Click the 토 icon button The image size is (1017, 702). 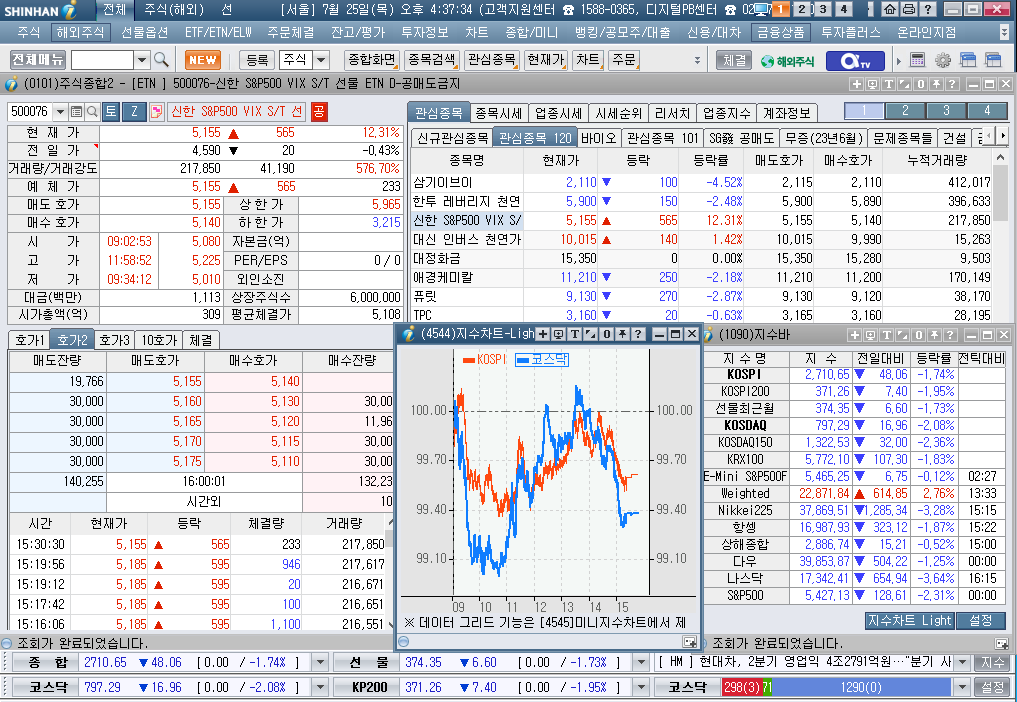pos(111,112)
